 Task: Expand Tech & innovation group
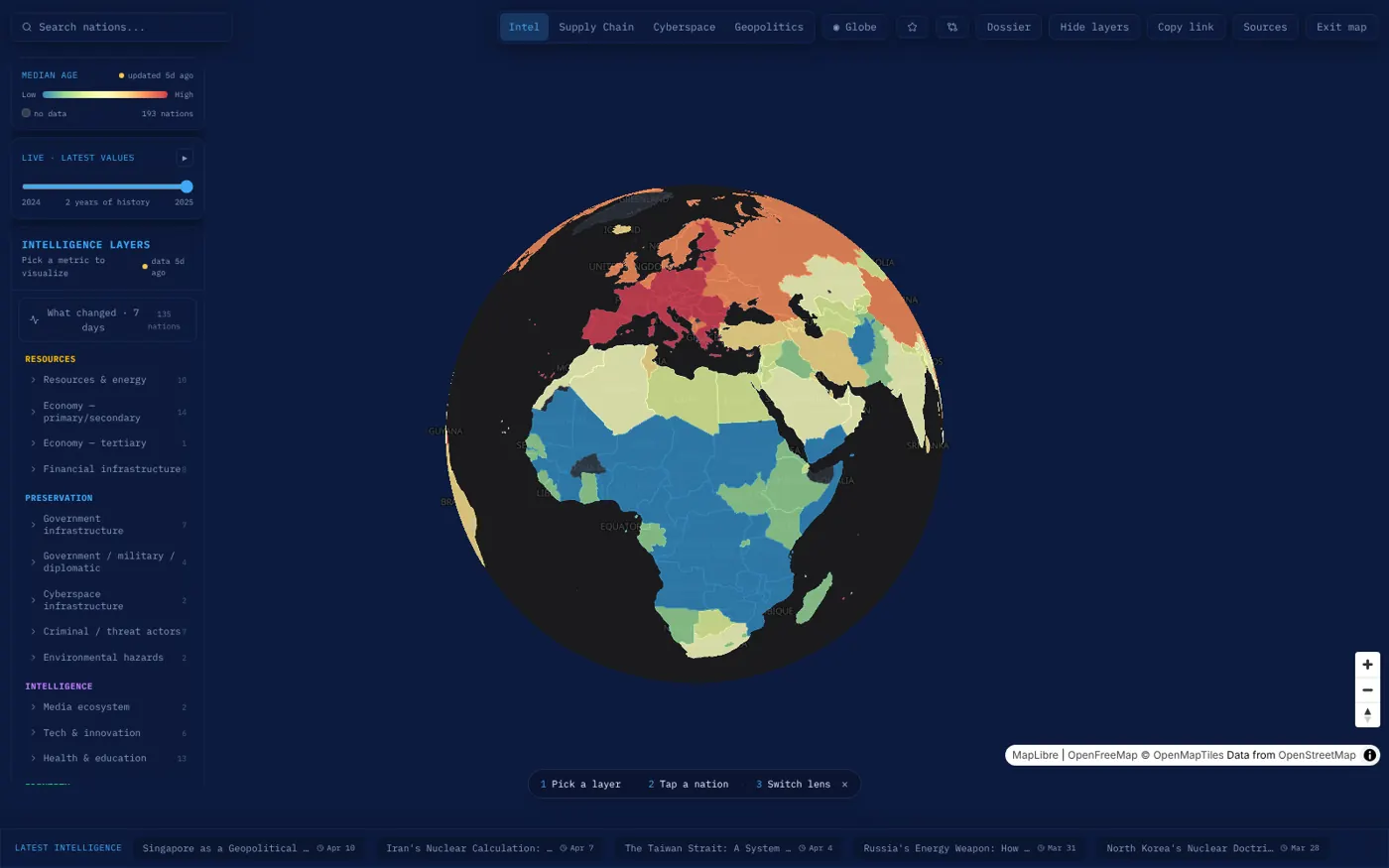[106, 733]
